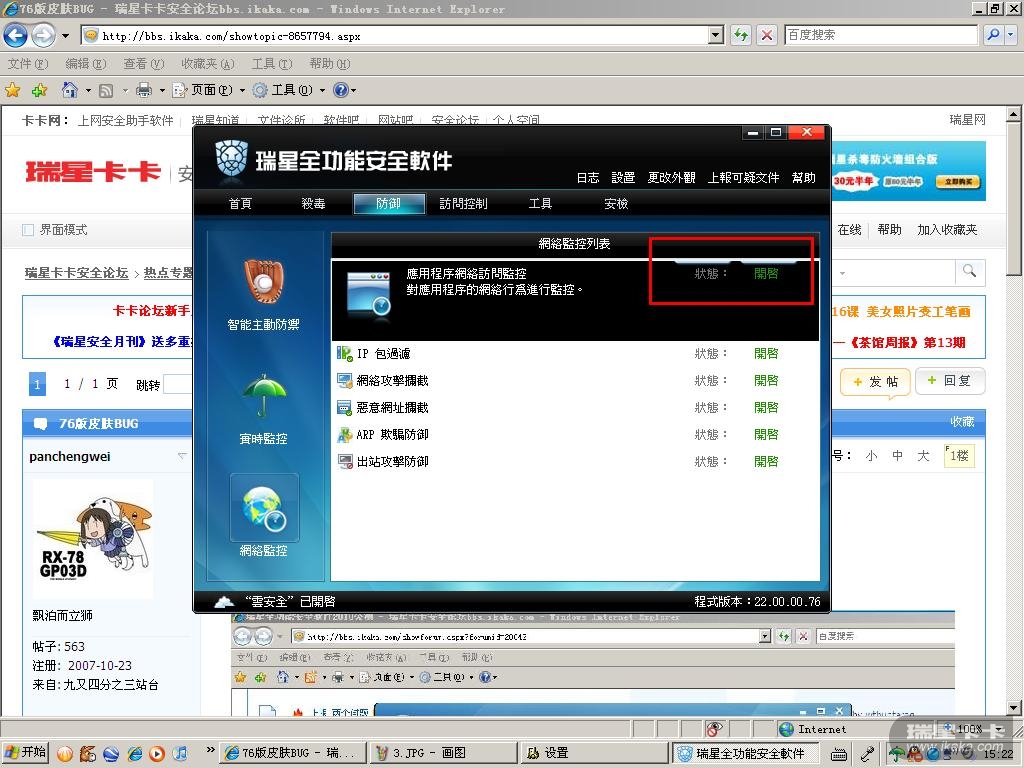Open the 智能主動防禦 baseball glove icon
The width and height of the screenshot is (1024, 768).
264,281
